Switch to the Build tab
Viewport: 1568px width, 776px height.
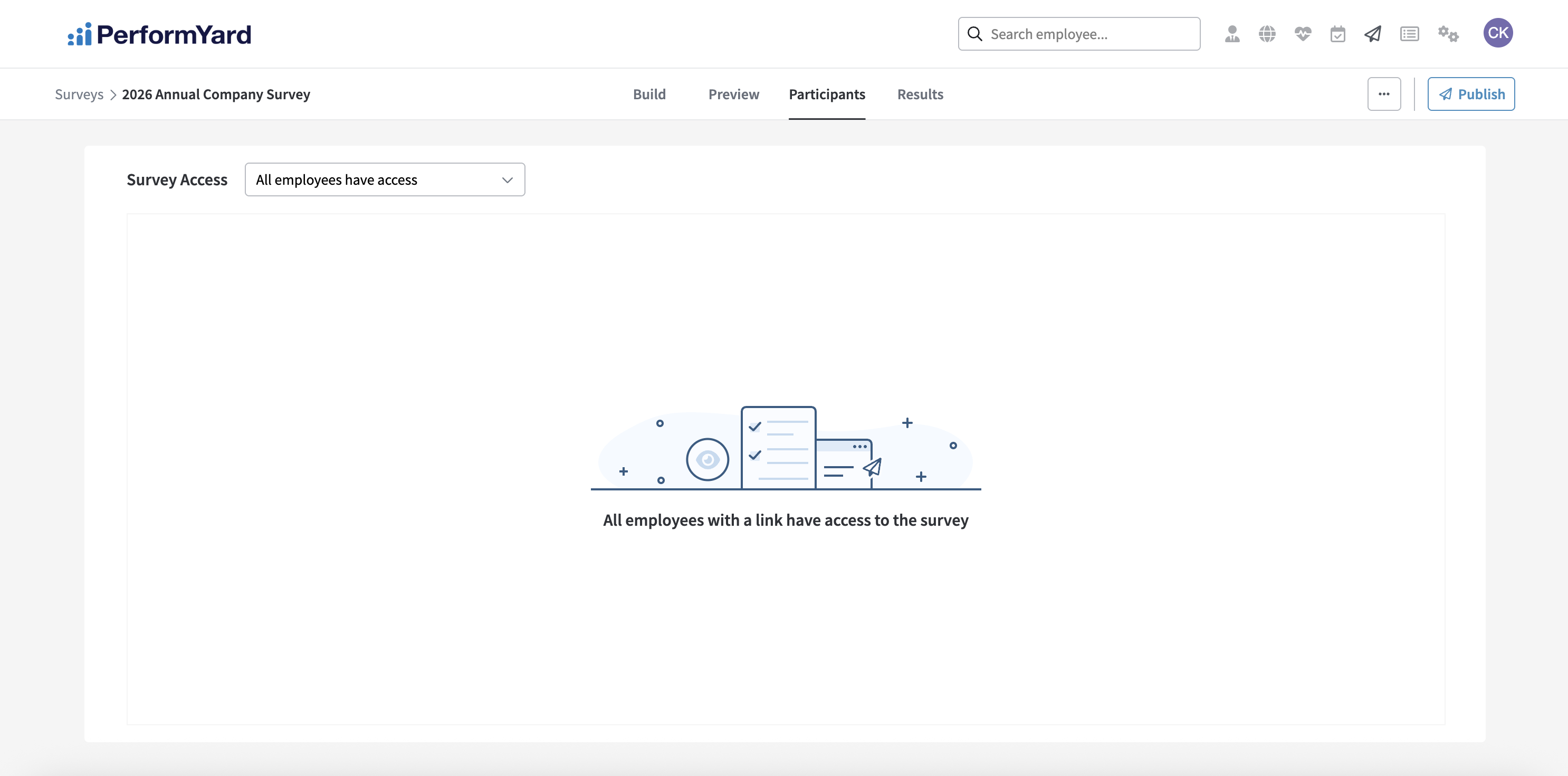click(649, 94)
